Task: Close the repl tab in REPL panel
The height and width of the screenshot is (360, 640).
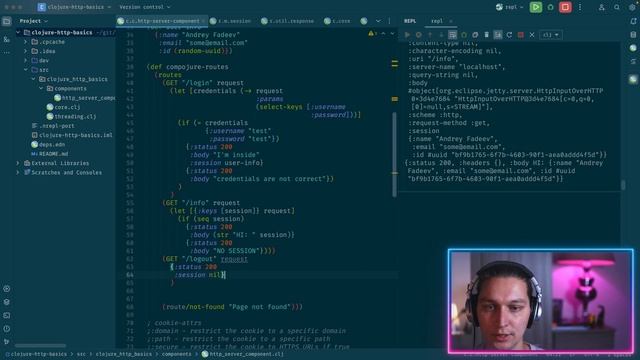Action: (x=451, y=21)
